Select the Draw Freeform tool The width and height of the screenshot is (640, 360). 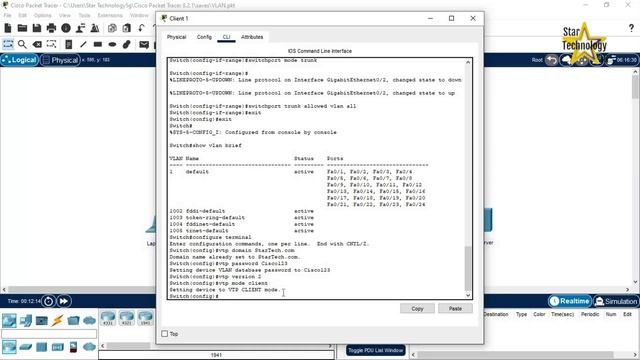tap(127, 44)
